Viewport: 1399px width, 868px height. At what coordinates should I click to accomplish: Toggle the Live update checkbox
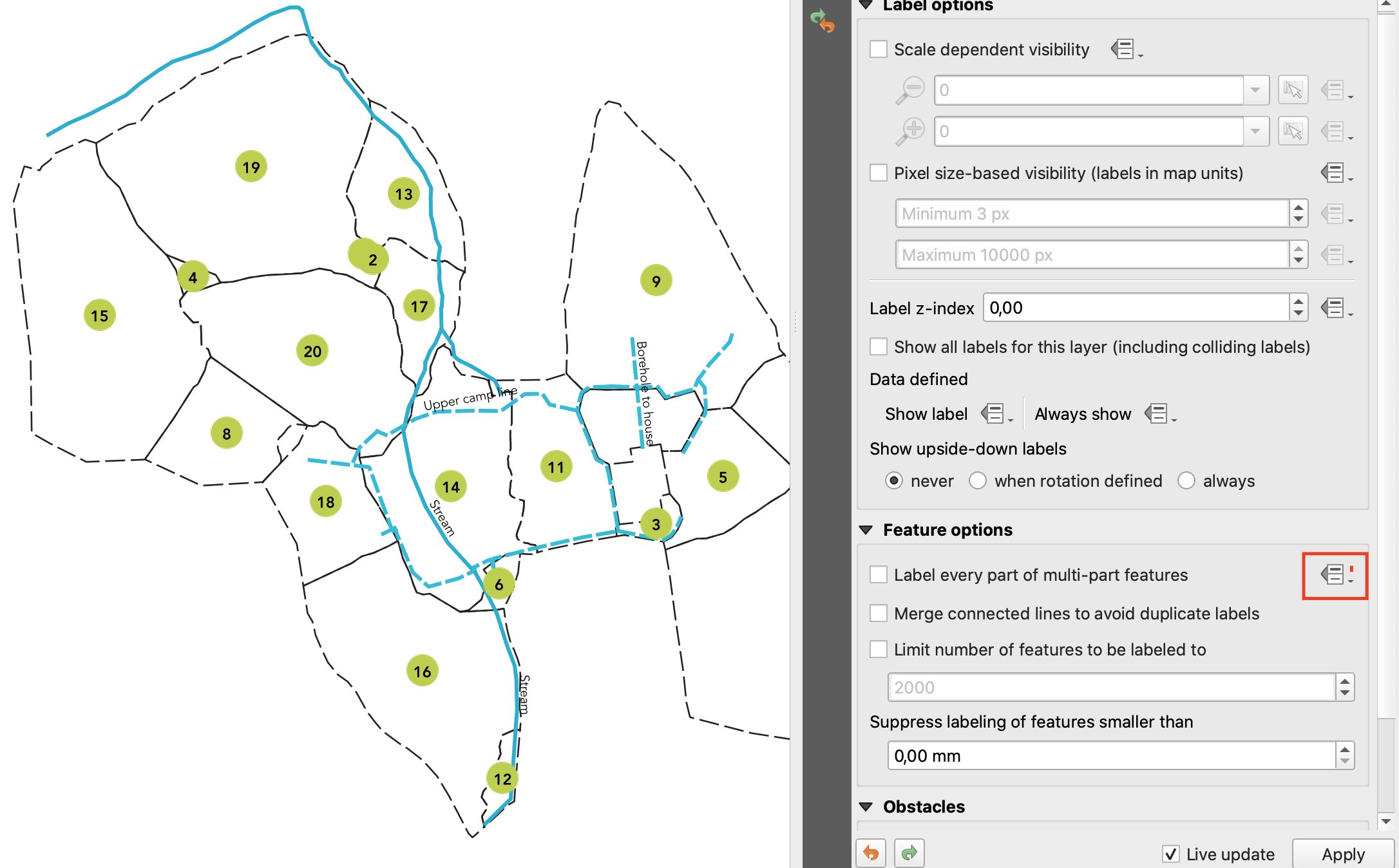click(x=1171, y=854)
